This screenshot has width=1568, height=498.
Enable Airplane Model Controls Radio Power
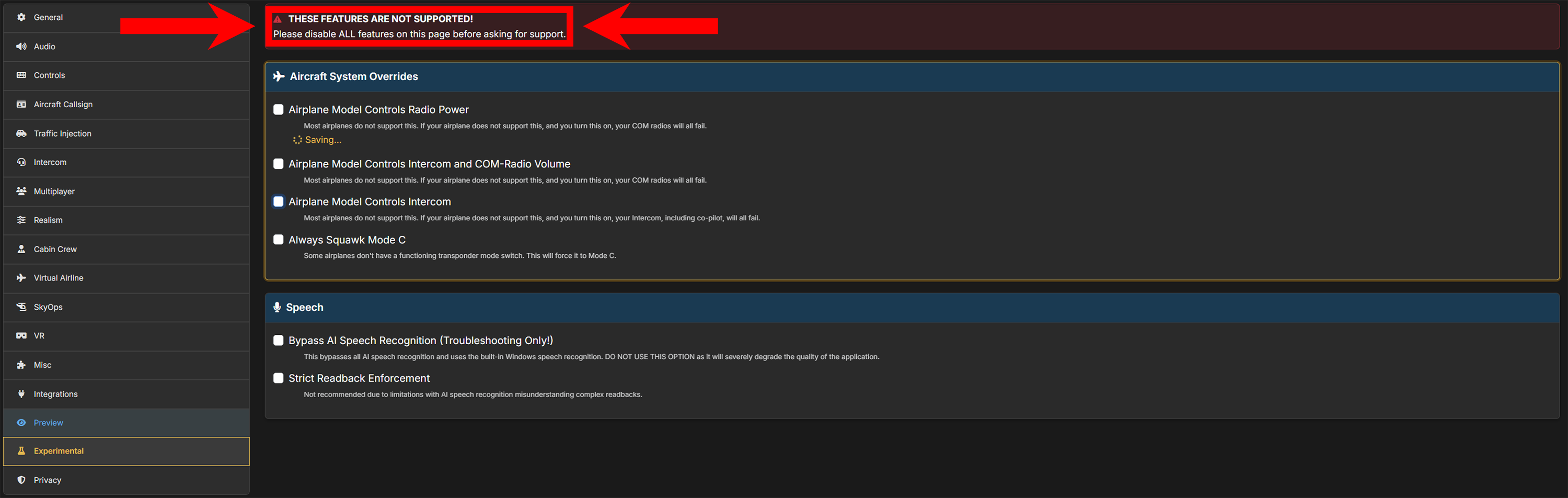point(278,110)
